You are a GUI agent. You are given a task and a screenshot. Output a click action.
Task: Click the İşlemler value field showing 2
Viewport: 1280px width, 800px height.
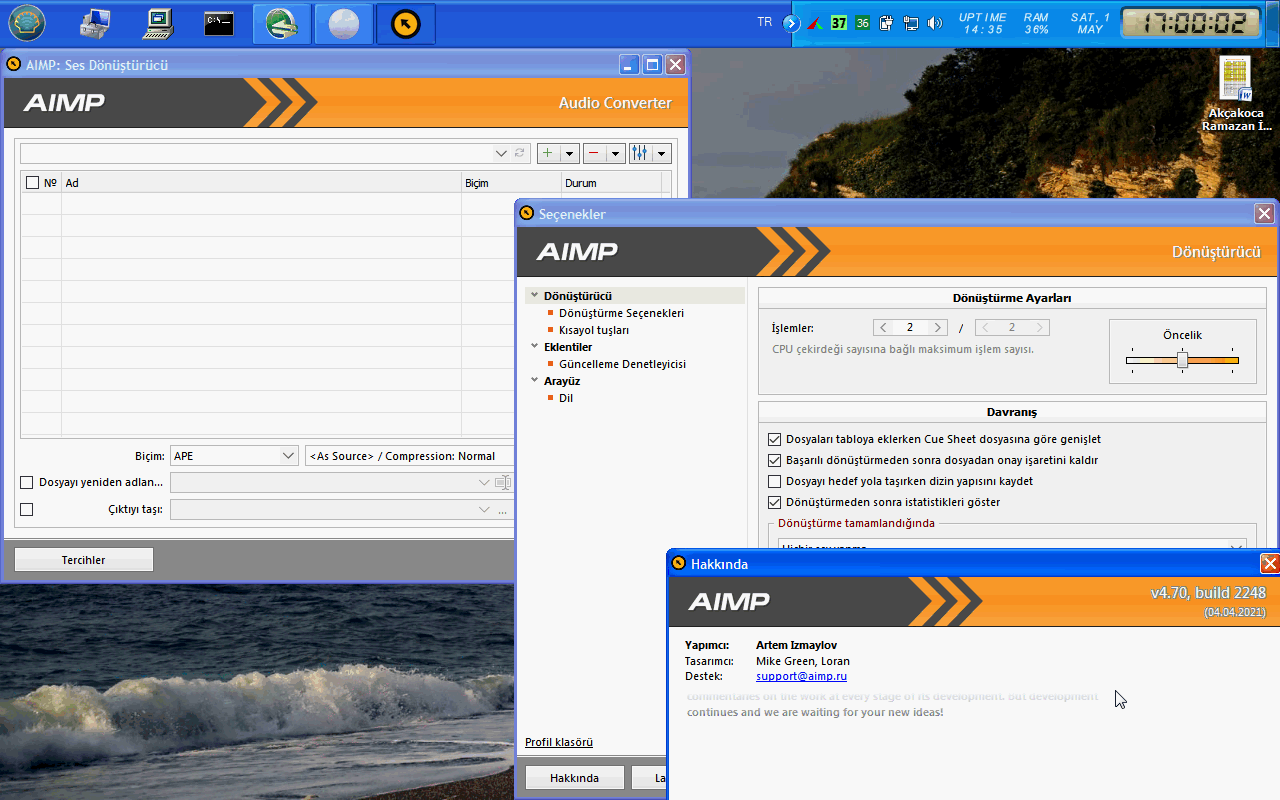point(910,327)
